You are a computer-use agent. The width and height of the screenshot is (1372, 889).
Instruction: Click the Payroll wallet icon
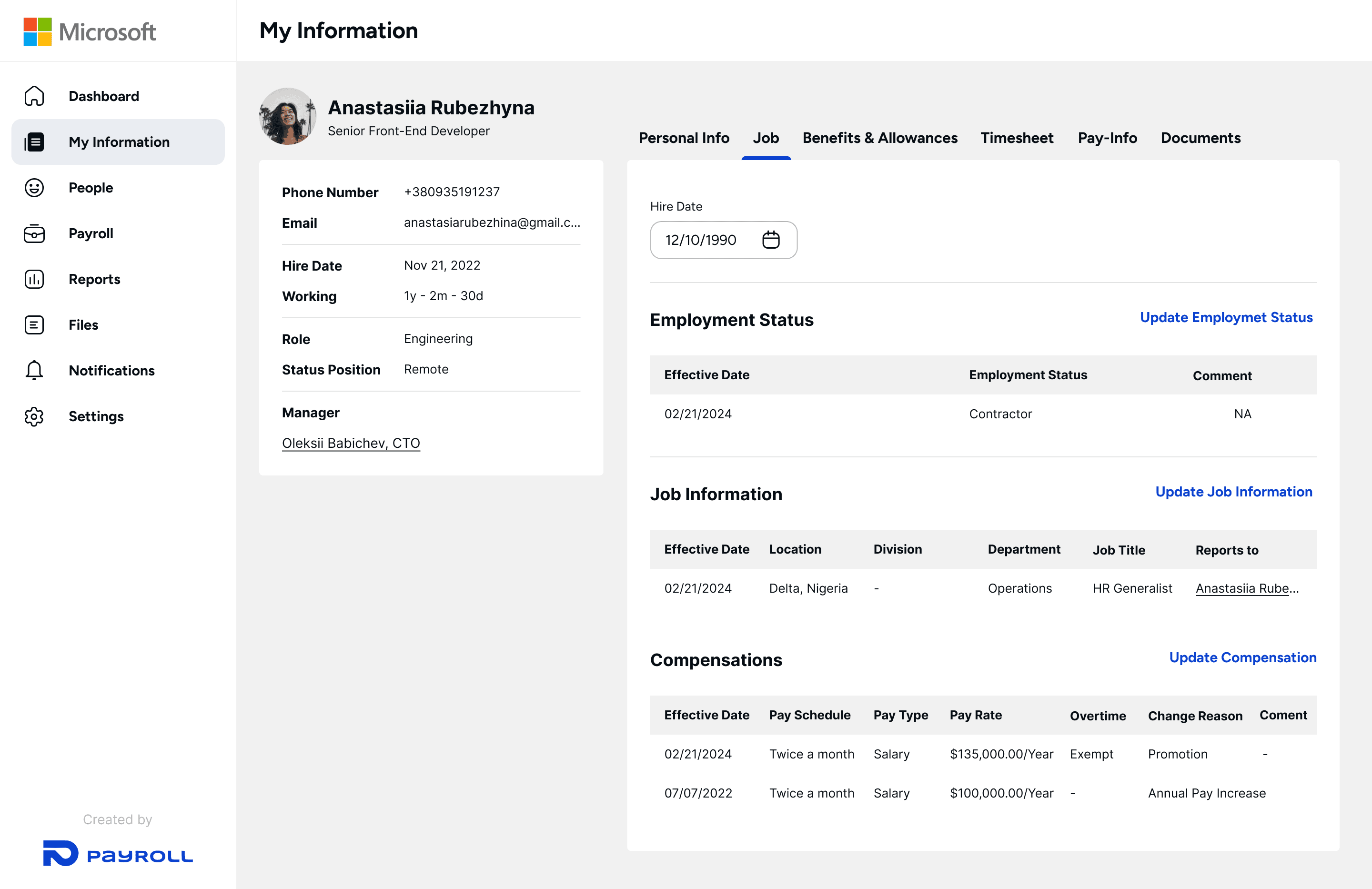[34, 233]
